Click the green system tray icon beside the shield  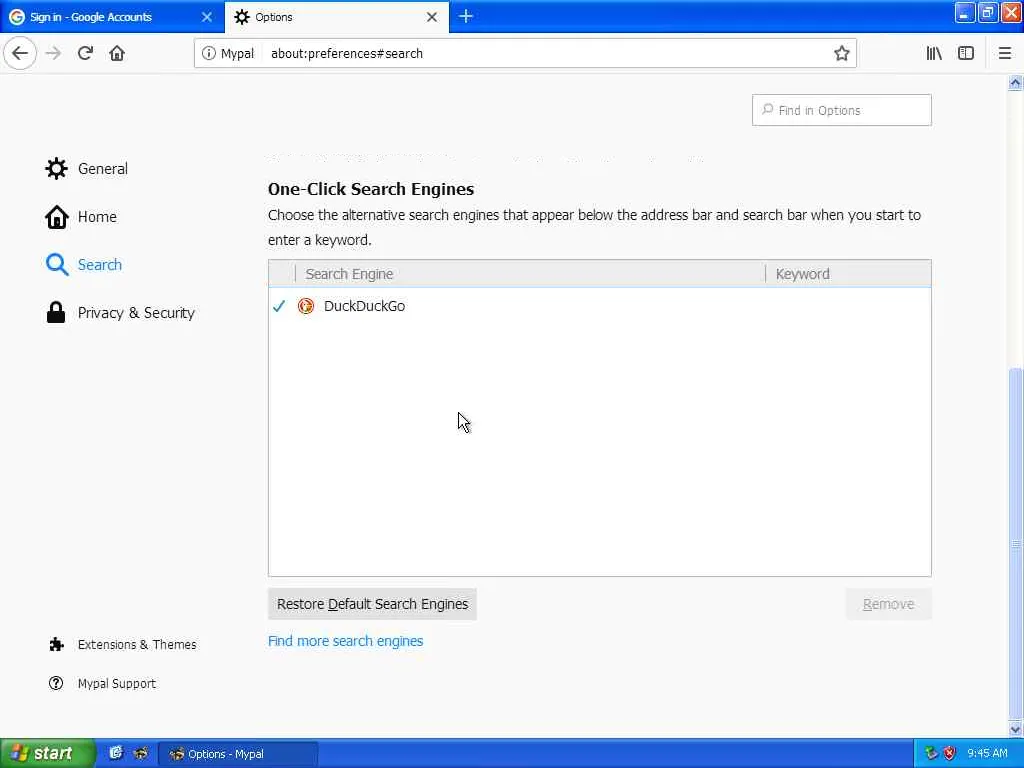pos(931,754)
